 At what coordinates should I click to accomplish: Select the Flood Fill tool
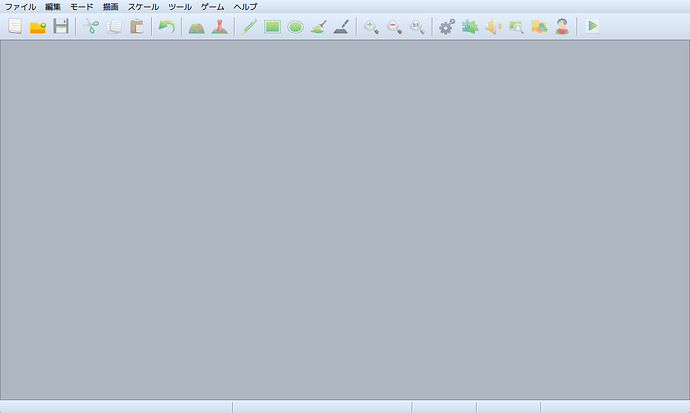pyautogui.click(x=318, y=27)
